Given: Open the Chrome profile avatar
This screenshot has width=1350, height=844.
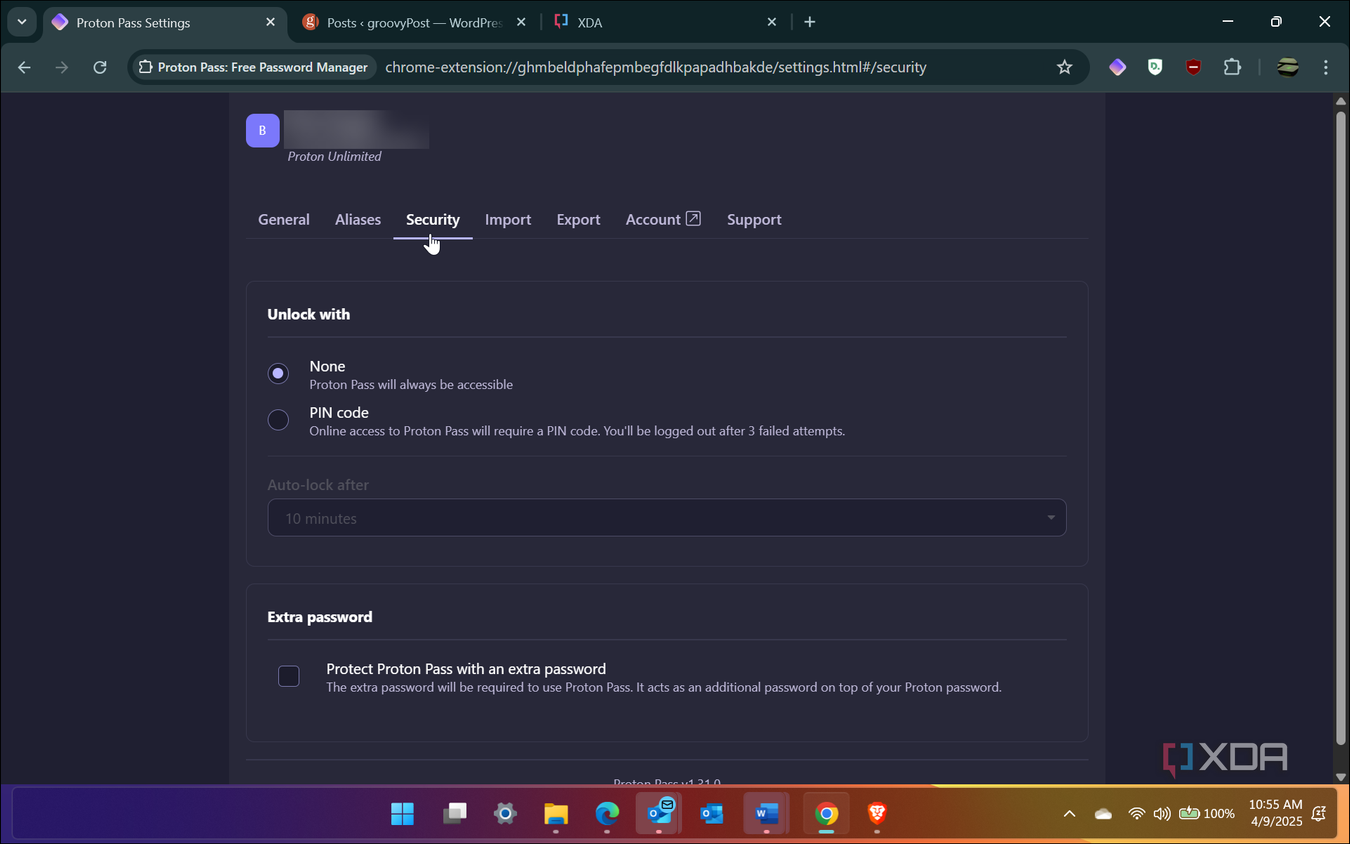Looking at the screenshot, I should [x=1288, y=67].
